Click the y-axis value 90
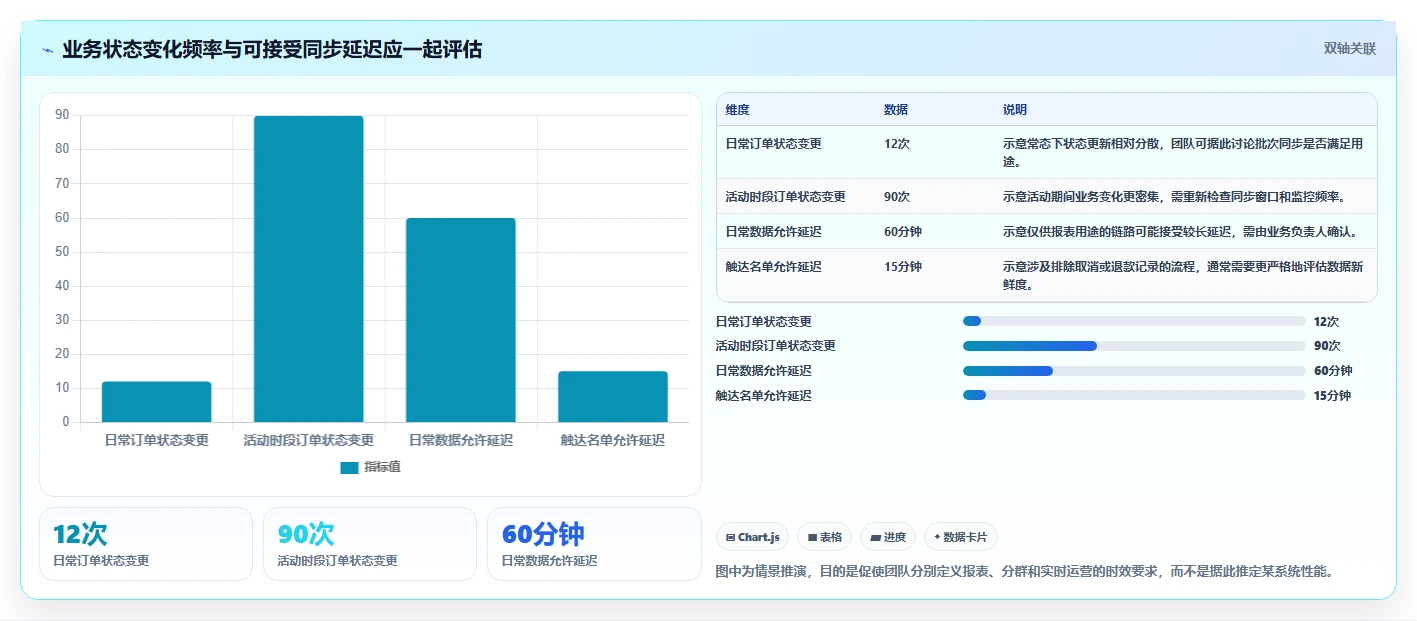This screenshot has height=621, width=1417. tap(62, 115)
